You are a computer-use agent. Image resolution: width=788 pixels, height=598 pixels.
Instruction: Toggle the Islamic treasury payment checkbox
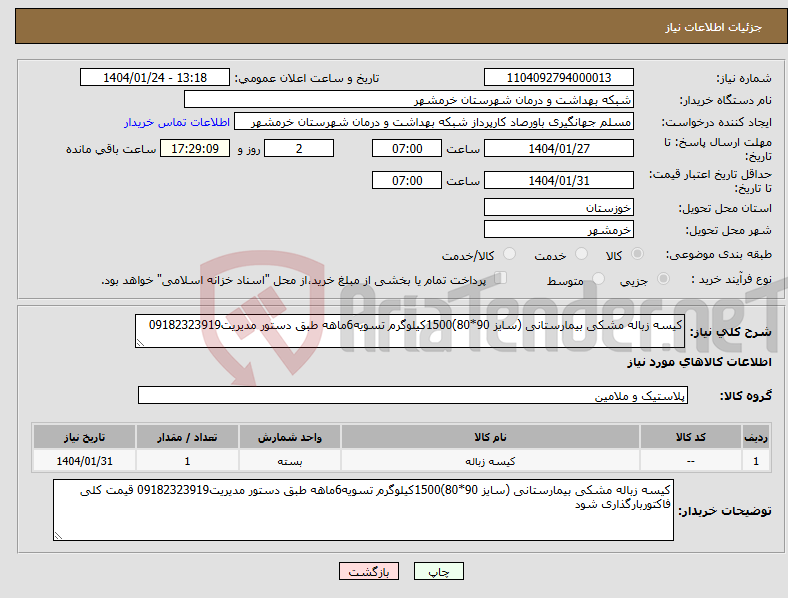[501, 278]
